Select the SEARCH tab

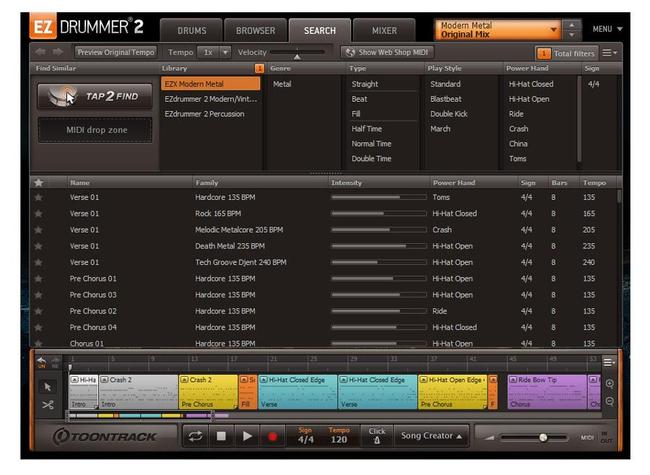320,31
